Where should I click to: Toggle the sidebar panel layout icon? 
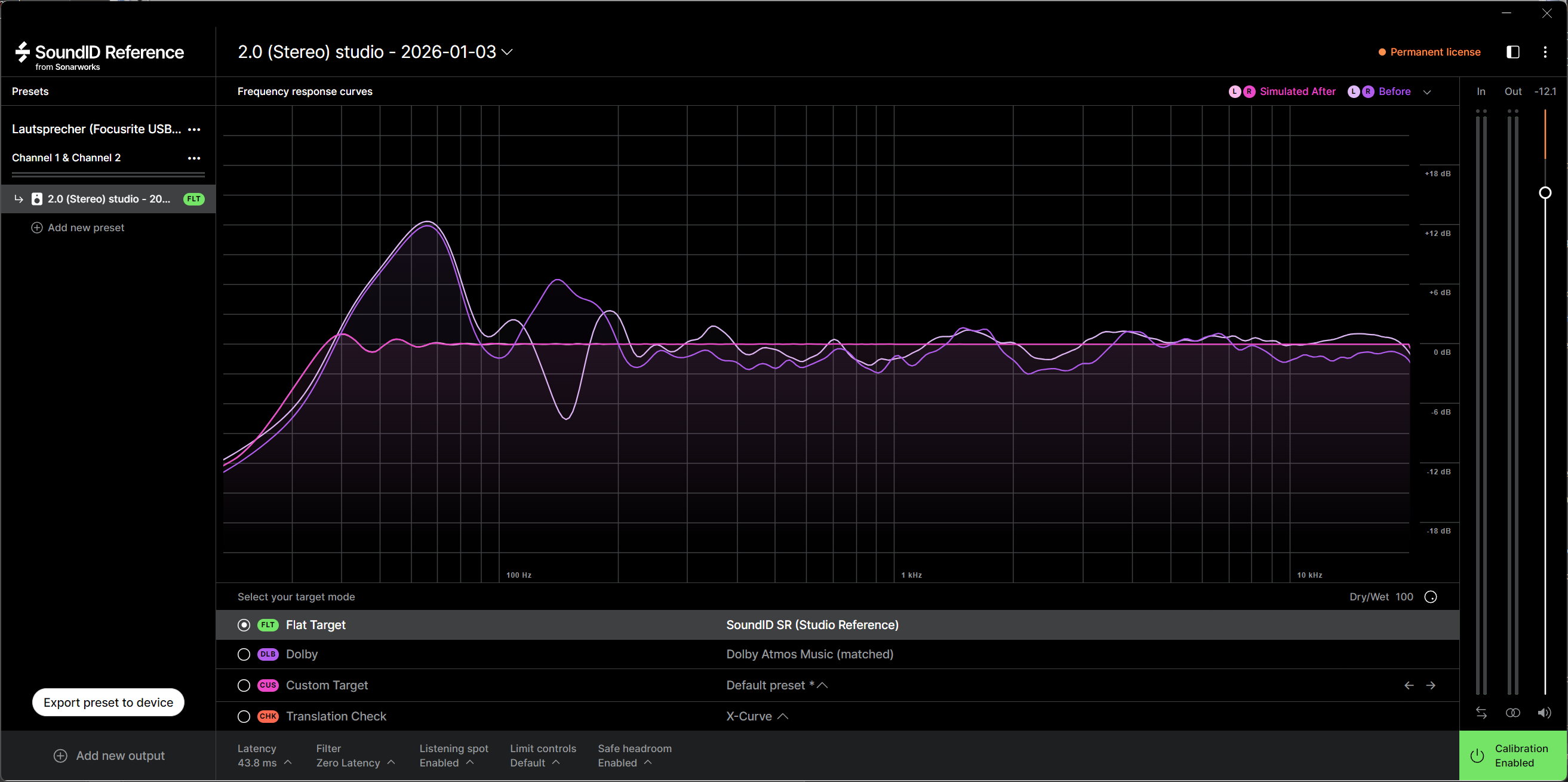coord(1513,52)
